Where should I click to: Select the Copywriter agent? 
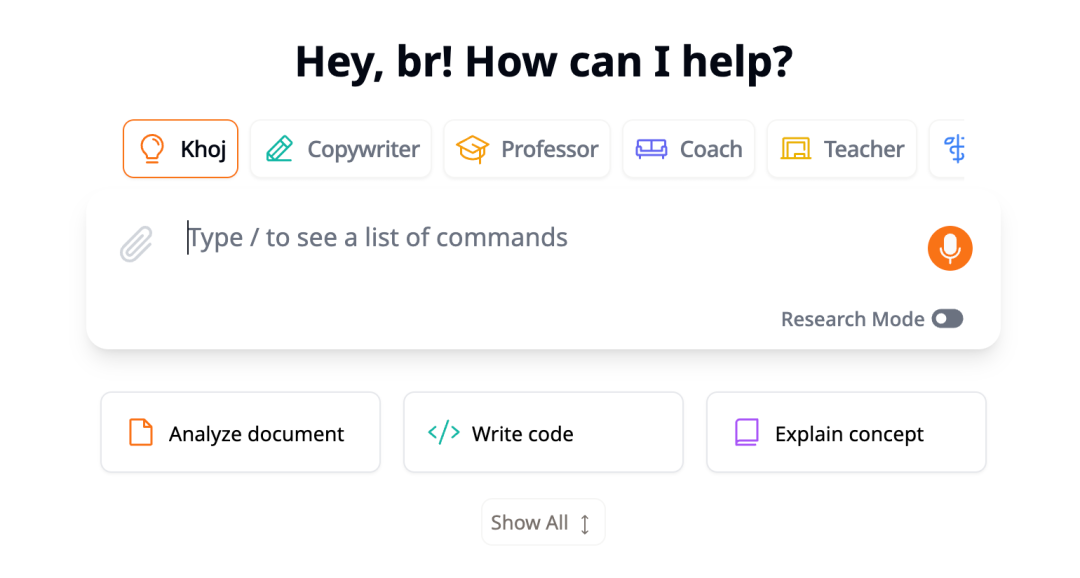click(341, 149)
